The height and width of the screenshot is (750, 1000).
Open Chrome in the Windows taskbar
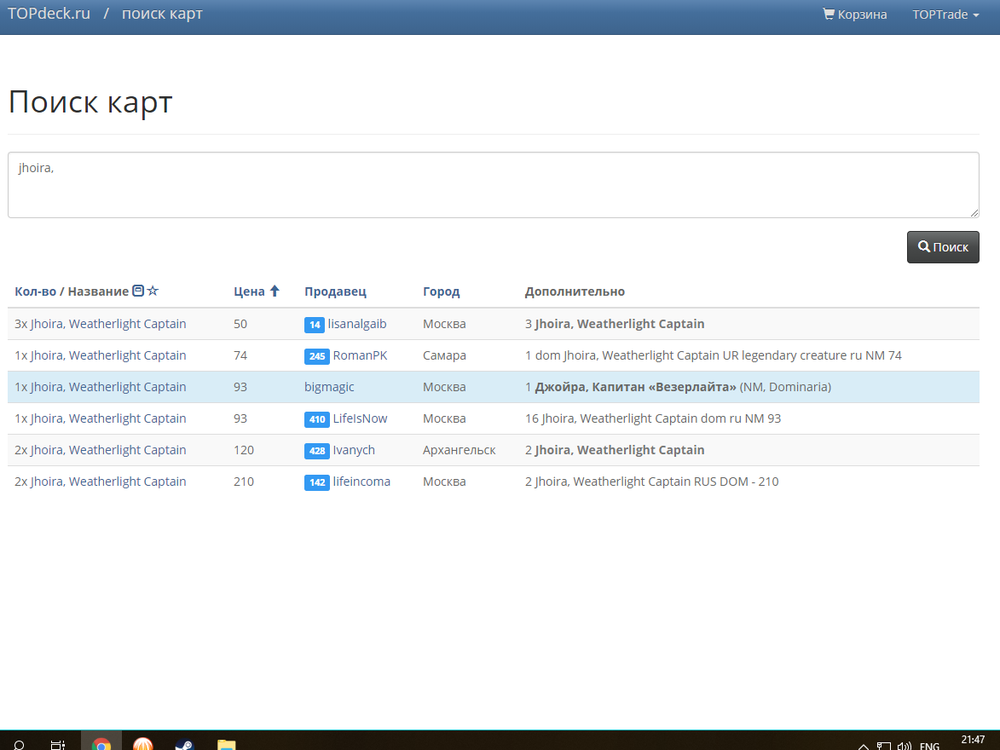click(x=101, y=744)
